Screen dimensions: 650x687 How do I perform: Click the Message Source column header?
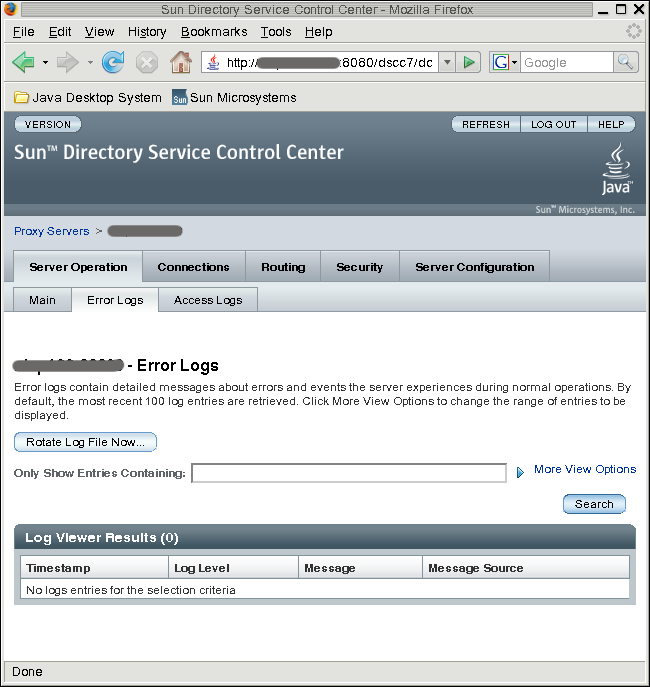pyautogui.click(x=526, y=568)
